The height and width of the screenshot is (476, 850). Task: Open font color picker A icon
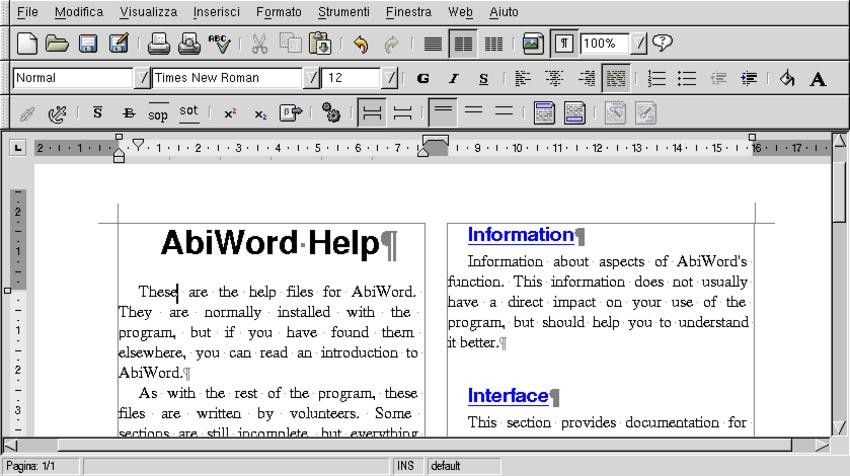tap(818, 79)
